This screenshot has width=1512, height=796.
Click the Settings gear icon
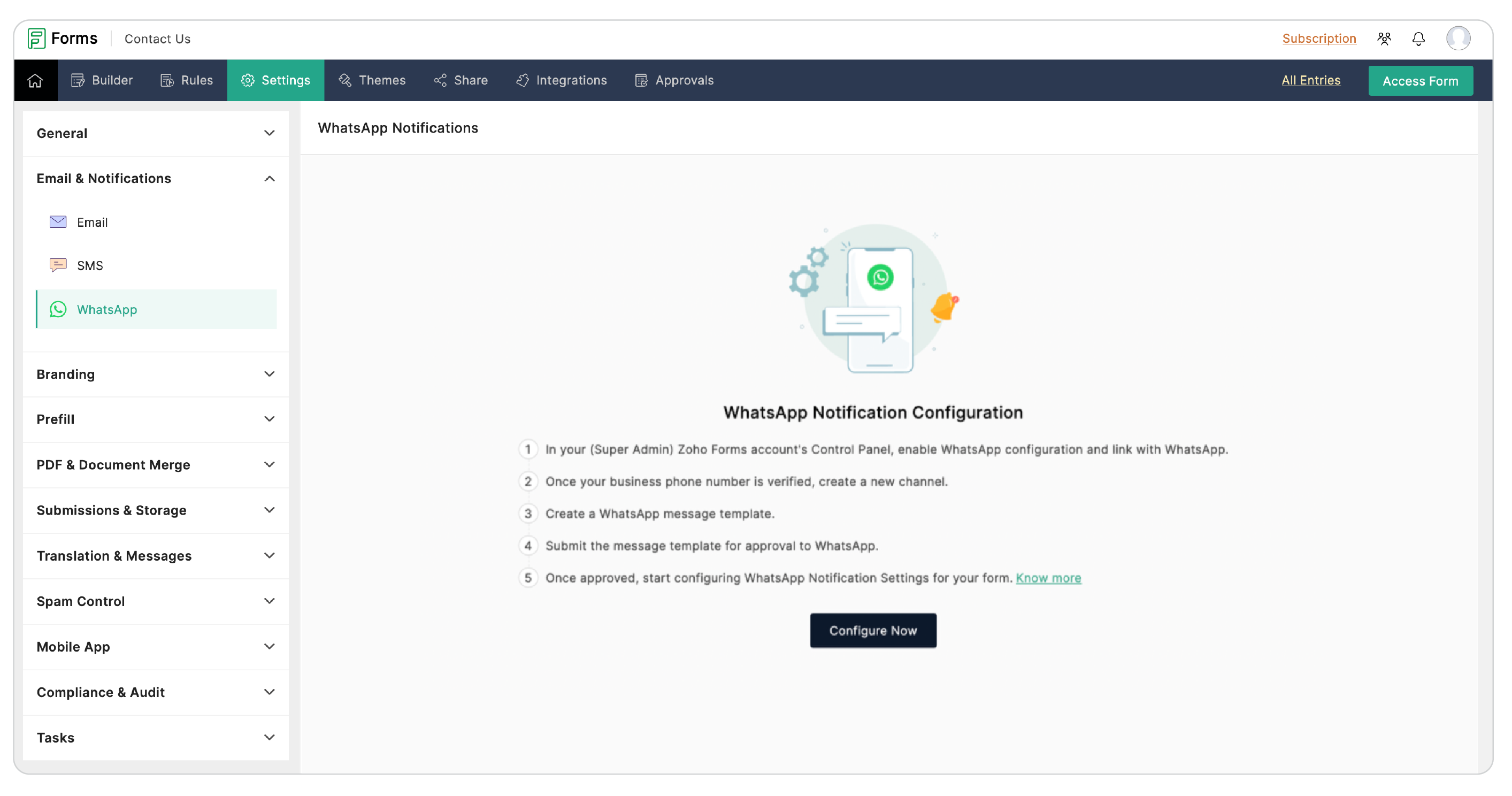point(248,80)
